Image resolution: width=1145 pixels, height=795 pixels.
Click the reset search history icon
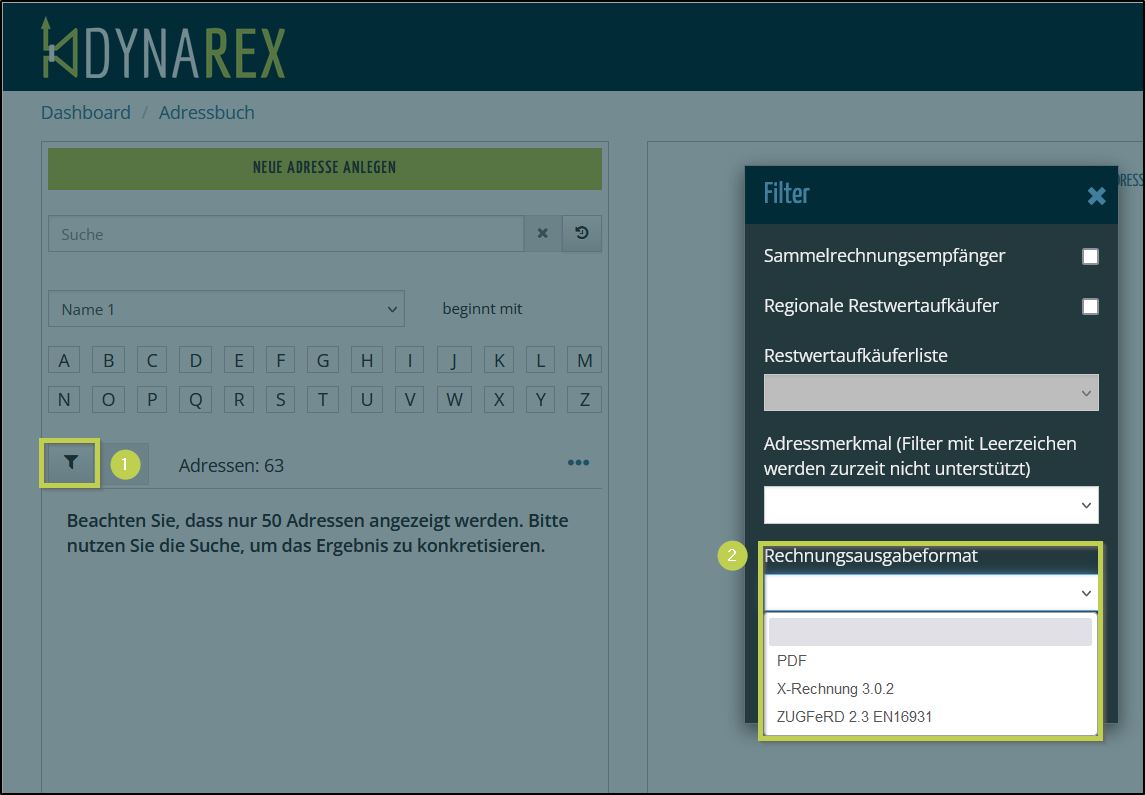(x=582, y=234)
